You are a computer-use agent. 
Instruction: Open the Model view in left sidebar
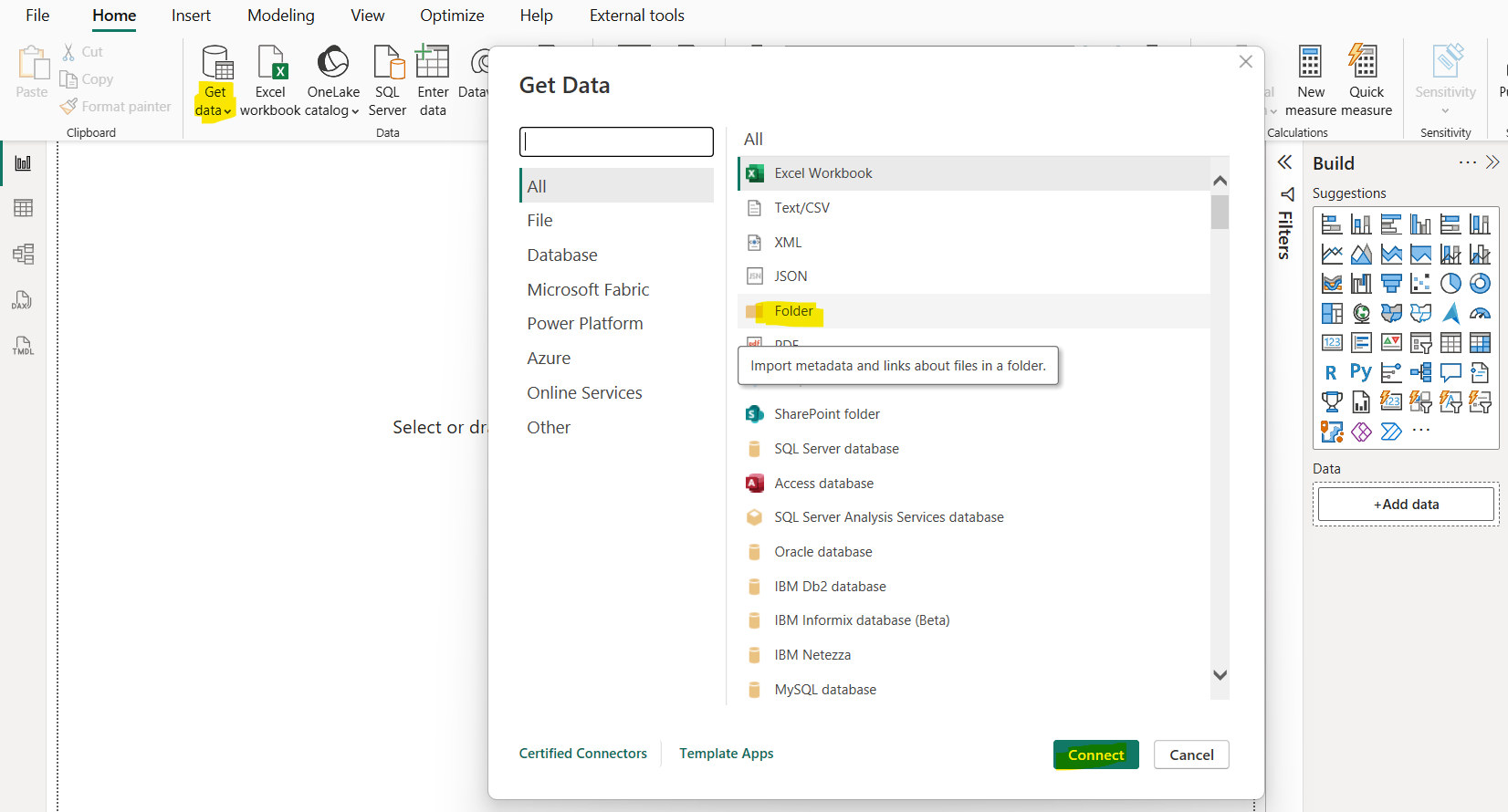pyautogui.click(x=23, y=254)
